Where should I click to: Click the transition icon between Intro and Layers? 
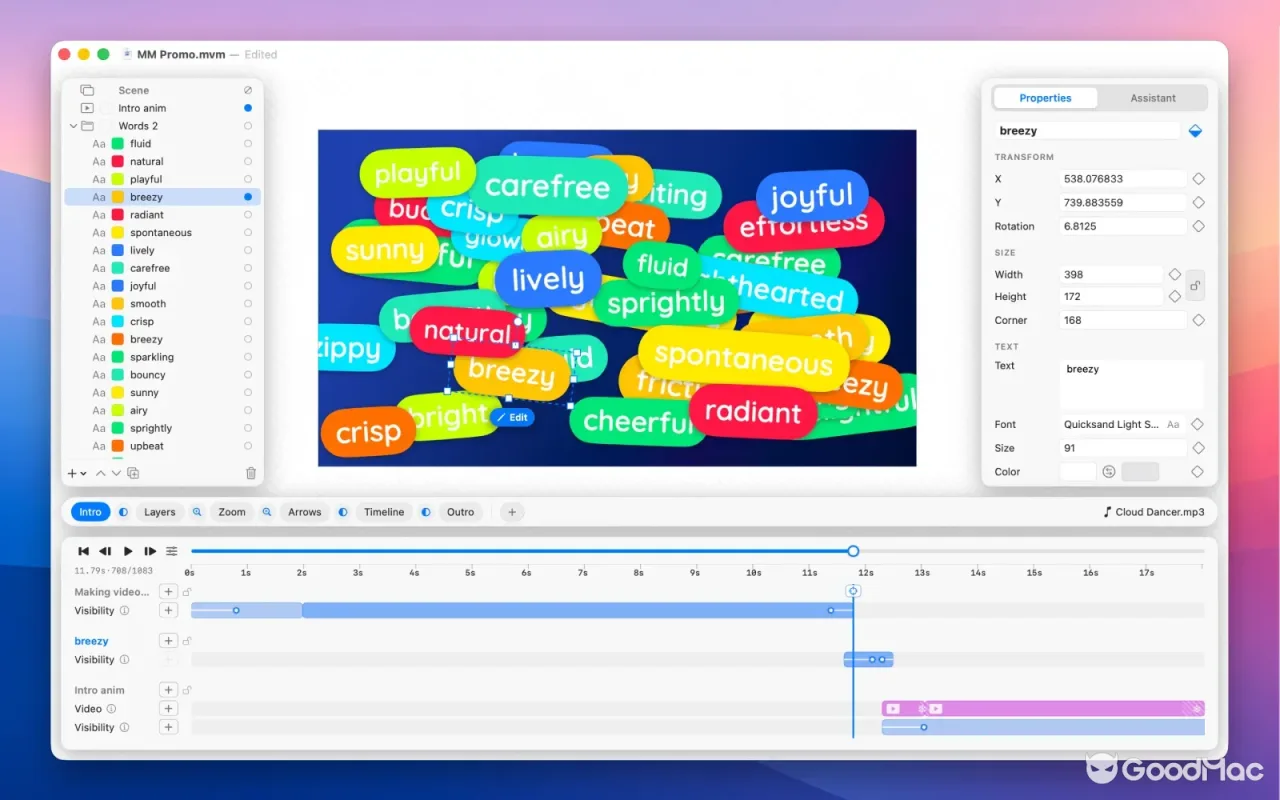coord(124,512)
